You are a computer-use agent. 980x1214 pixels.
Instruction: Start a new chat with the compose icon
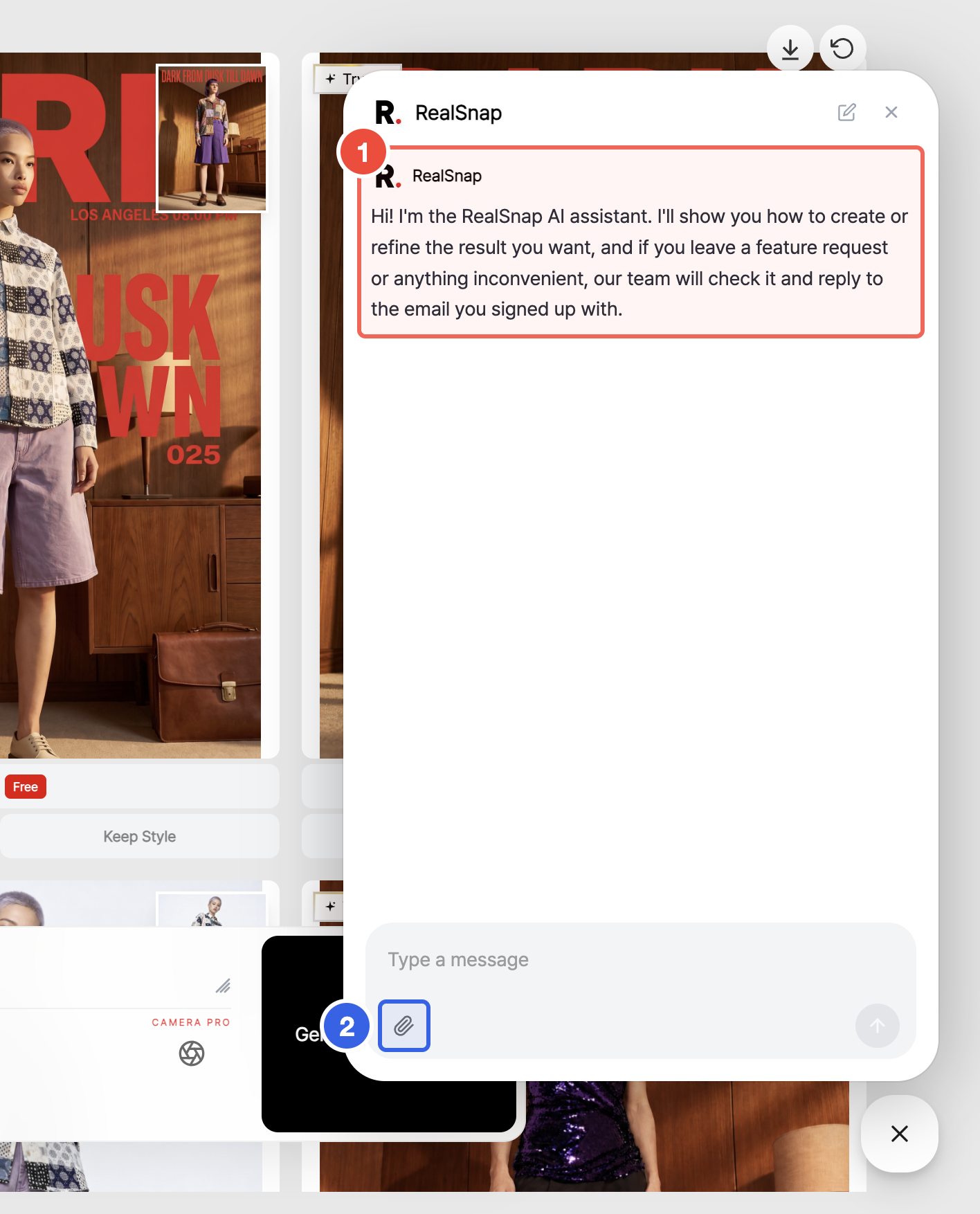tap(846, 112)
